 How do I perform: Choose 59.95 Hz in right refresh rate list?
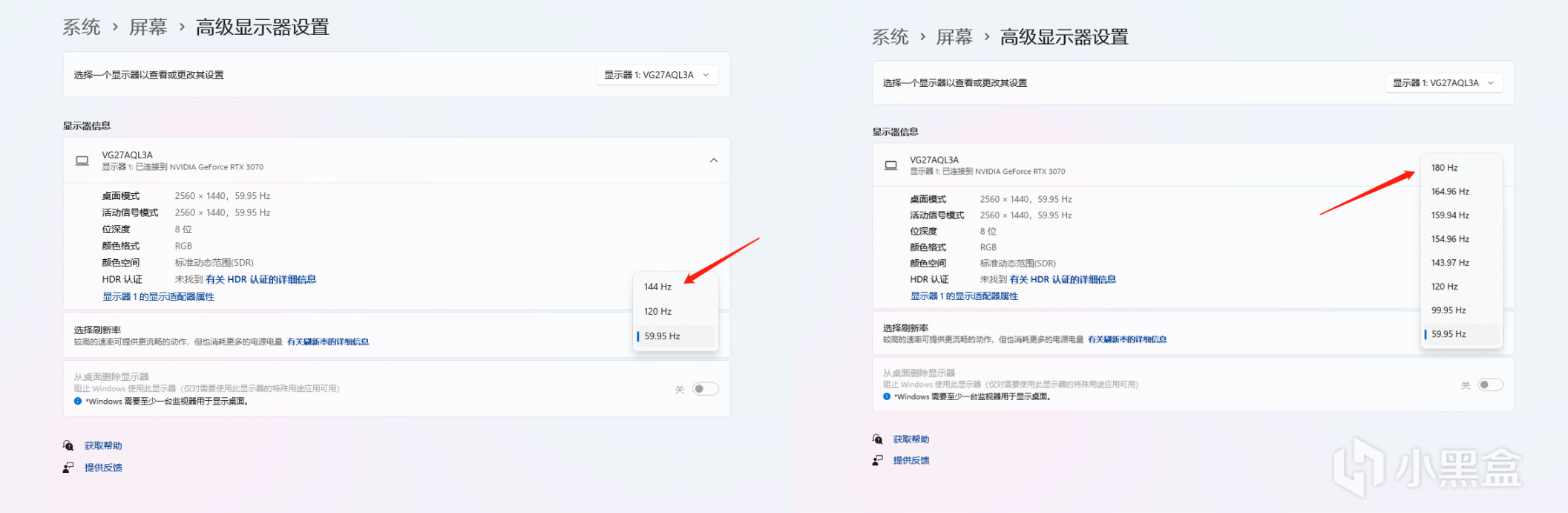tap(1461, 334)
